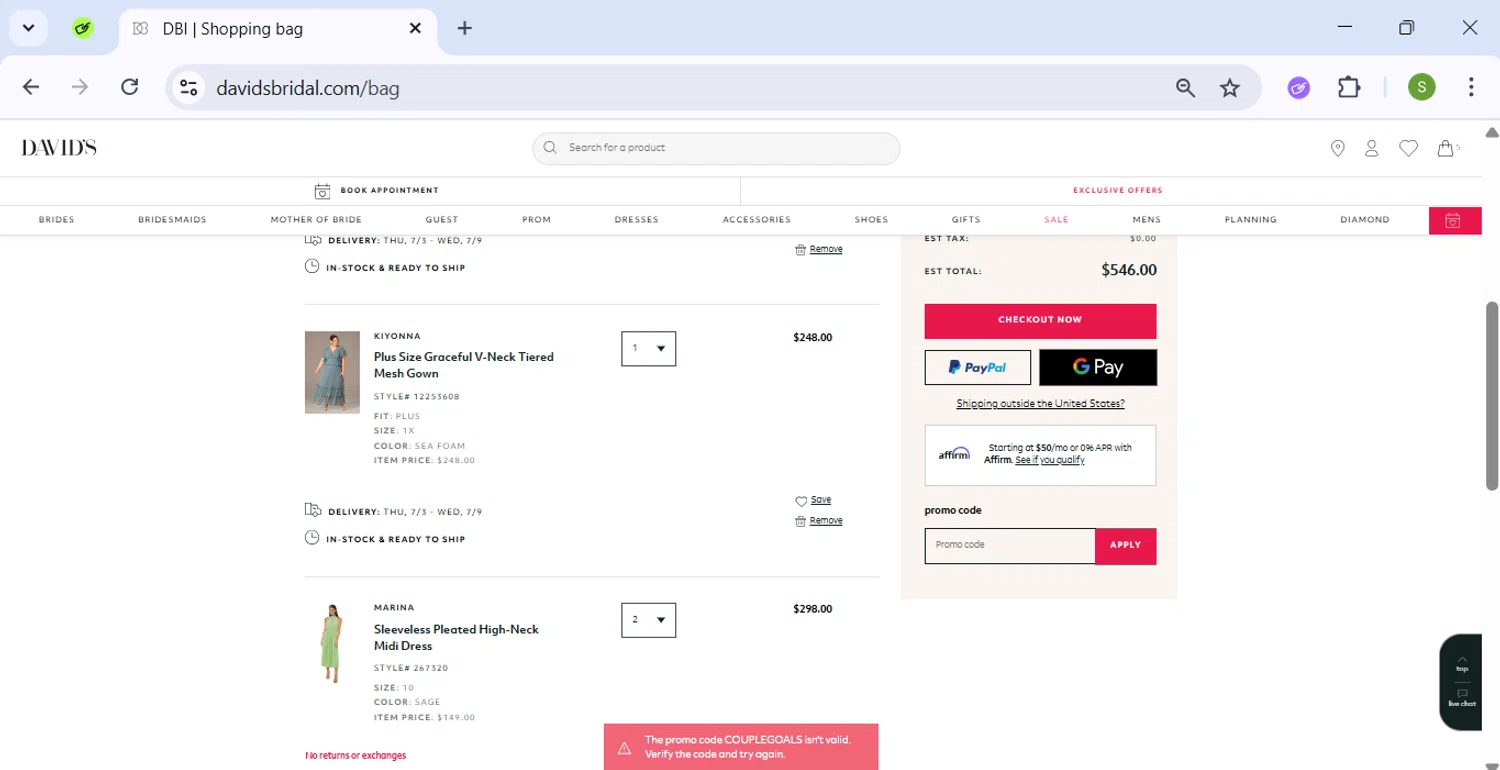This screenshot has height=770, width=1500.
Task: Click the purple extension icon in toolbar
Action: point(1298,88)
